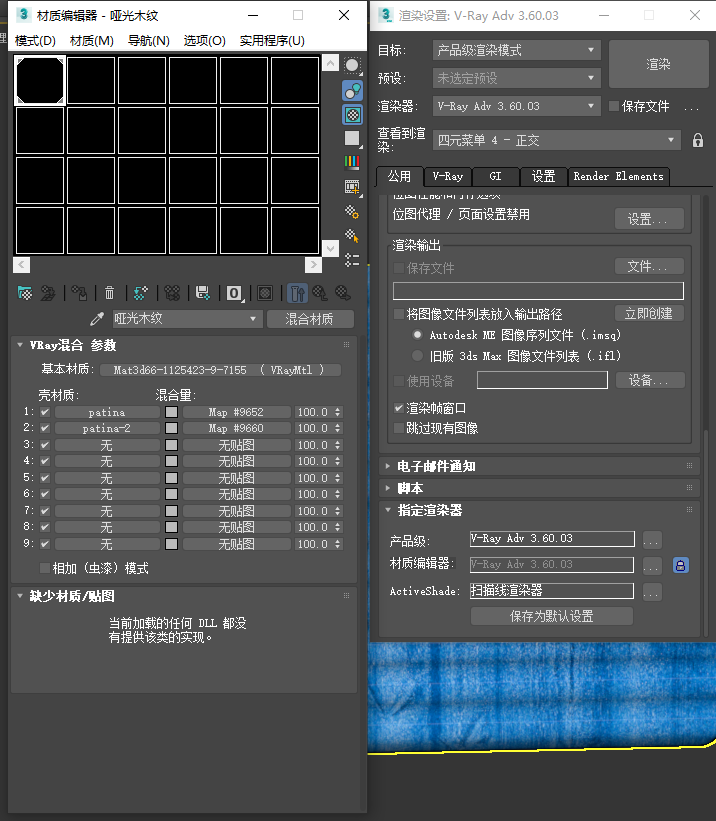Expand the 电子邮件通知 rollout
Screen dimensions: 716x821
pyautogui.click(x=388, y=466)
